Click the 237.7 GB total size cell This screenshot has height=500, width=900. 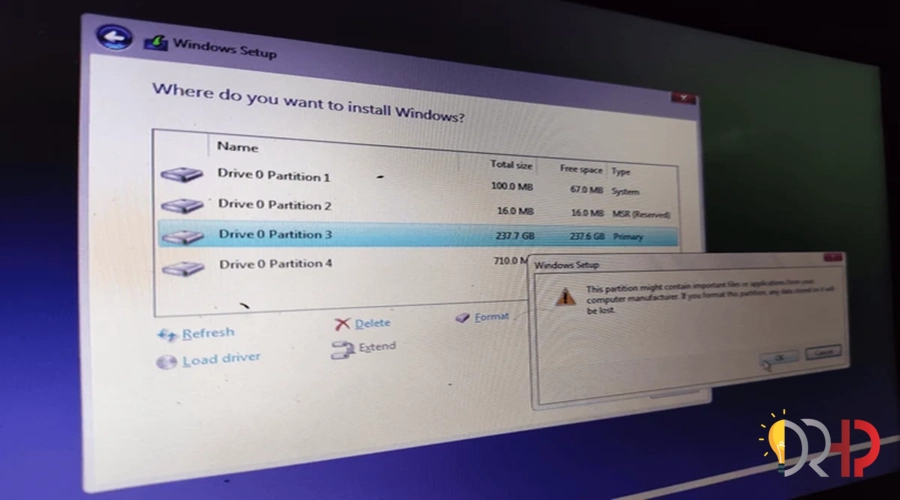click(515, 235)
